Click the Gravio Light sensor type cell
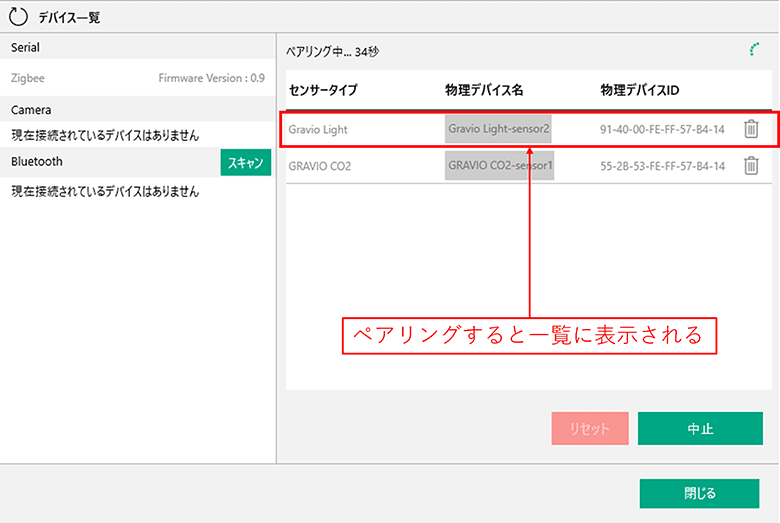 318,129
